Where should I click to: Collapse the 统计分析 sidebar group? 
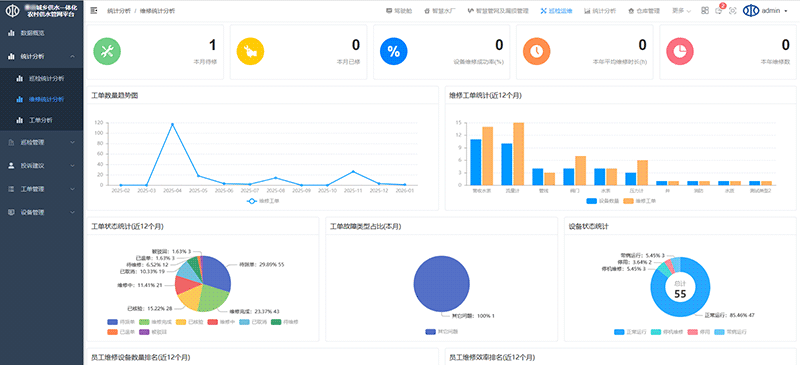tap(41, 57)
